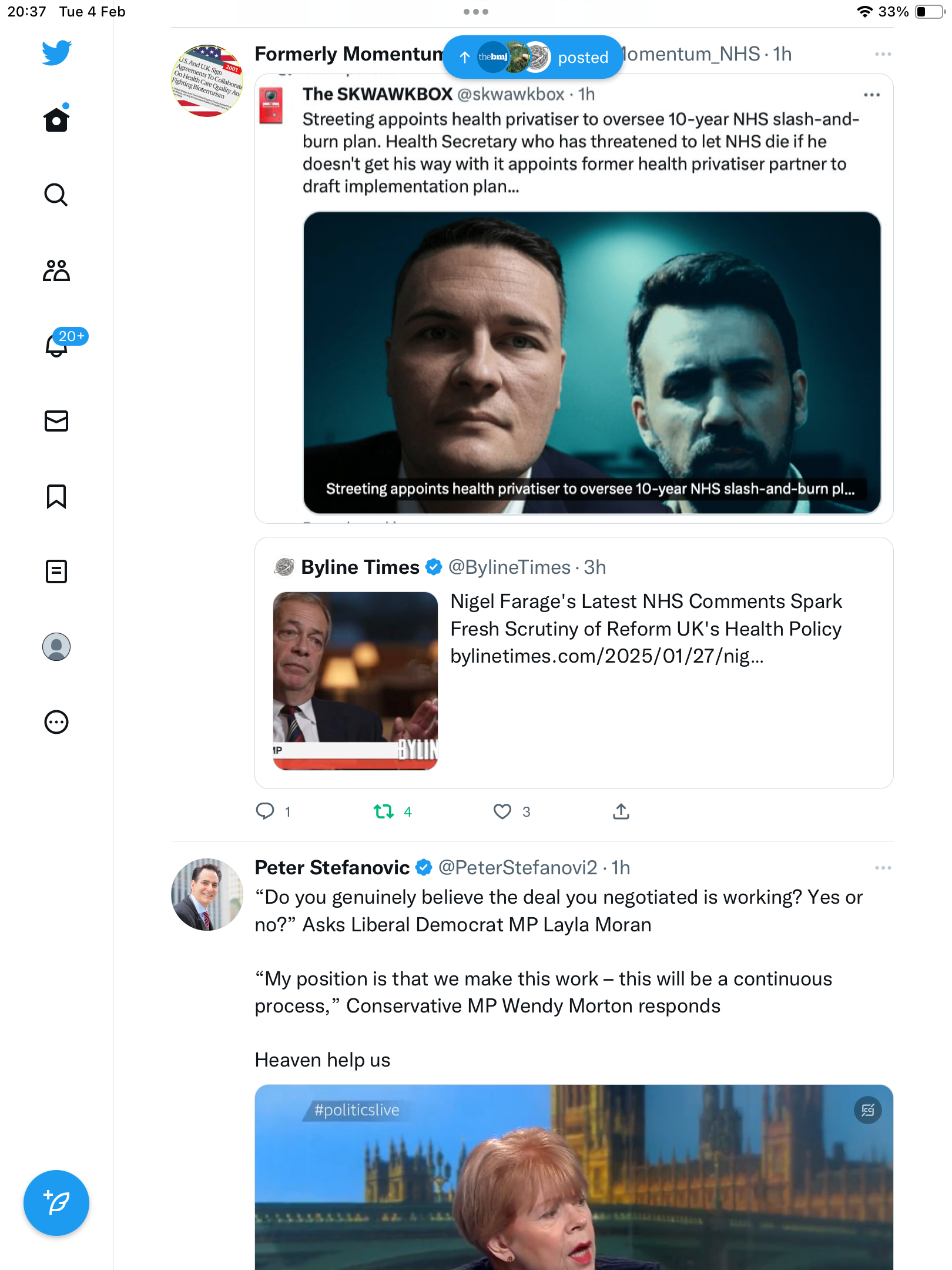The height and width of the screenshot is (1270, 952).
Task: Share the Formerly Momentum post
Action: pyautogui.click(x=621, y=812)
